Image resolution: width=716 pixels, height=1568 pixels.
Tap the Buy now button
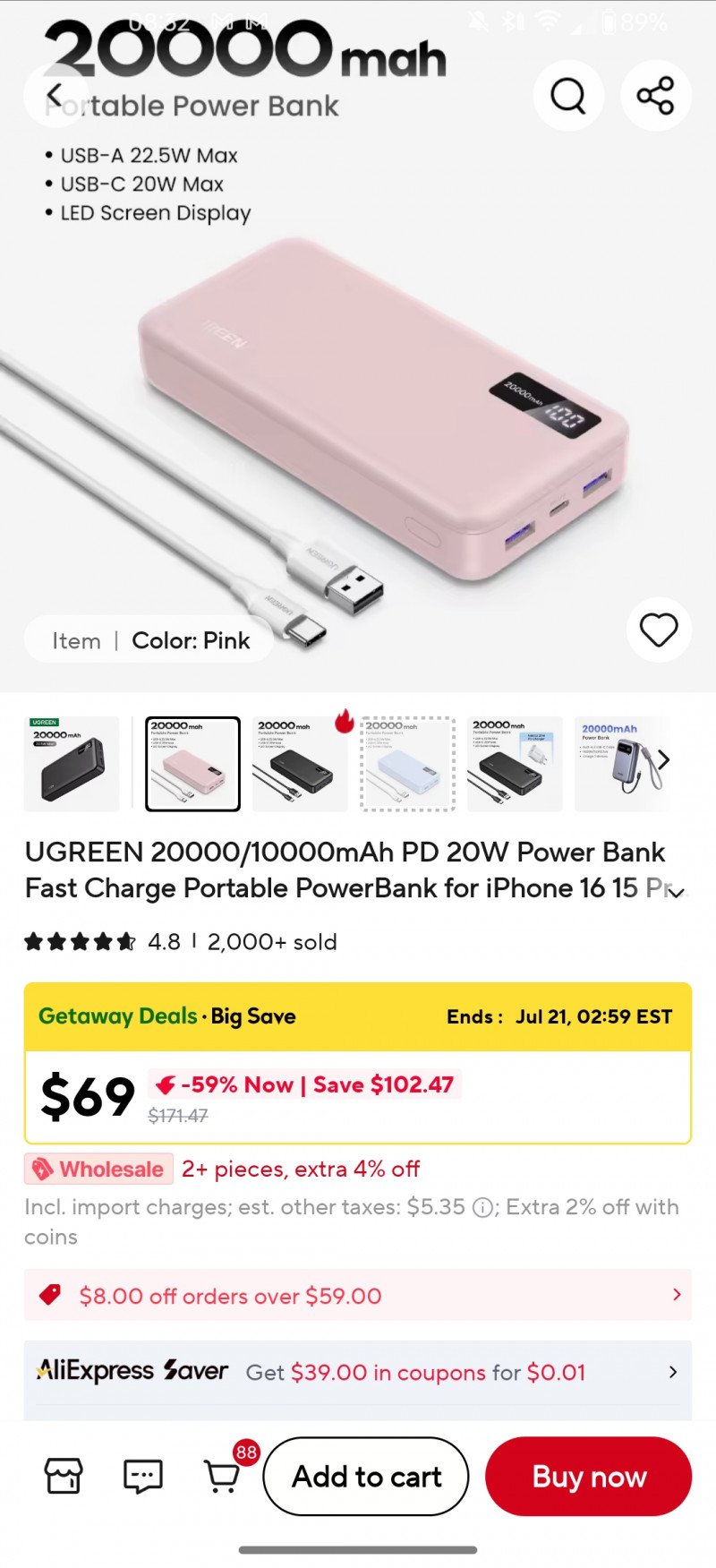pyautogui.click(x=589, y=1477)
